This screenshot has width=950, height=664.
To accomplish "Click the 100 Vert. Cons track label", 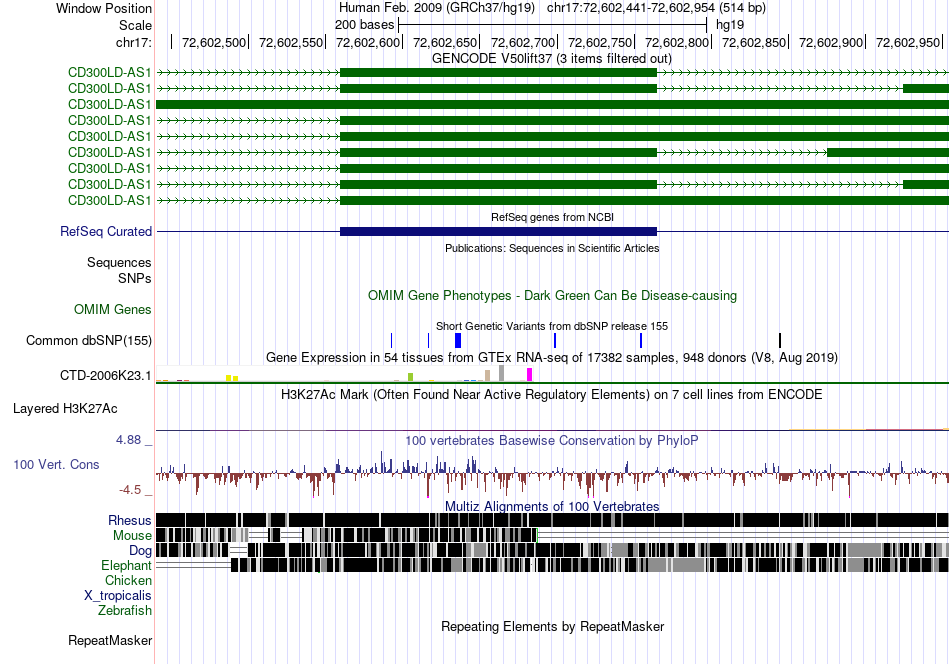I will point(56,465).
